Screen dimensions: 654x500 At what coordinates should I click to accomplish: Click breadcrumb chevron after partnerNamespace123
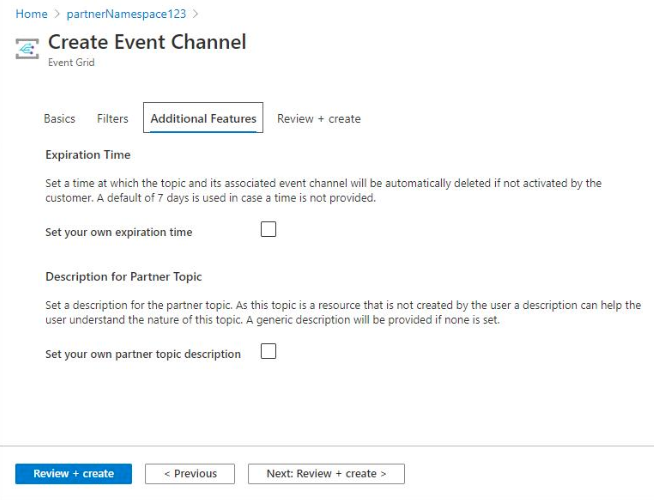(x=195, y=14)
